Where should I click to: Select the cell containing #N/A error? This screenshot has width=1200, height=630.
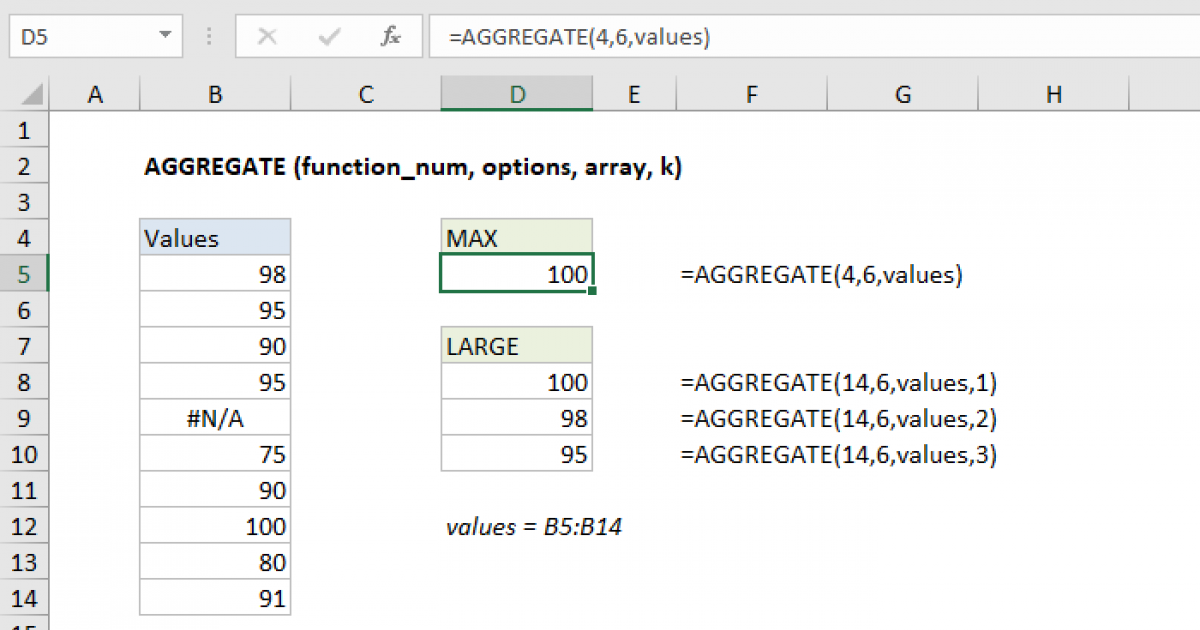[215, 418]
